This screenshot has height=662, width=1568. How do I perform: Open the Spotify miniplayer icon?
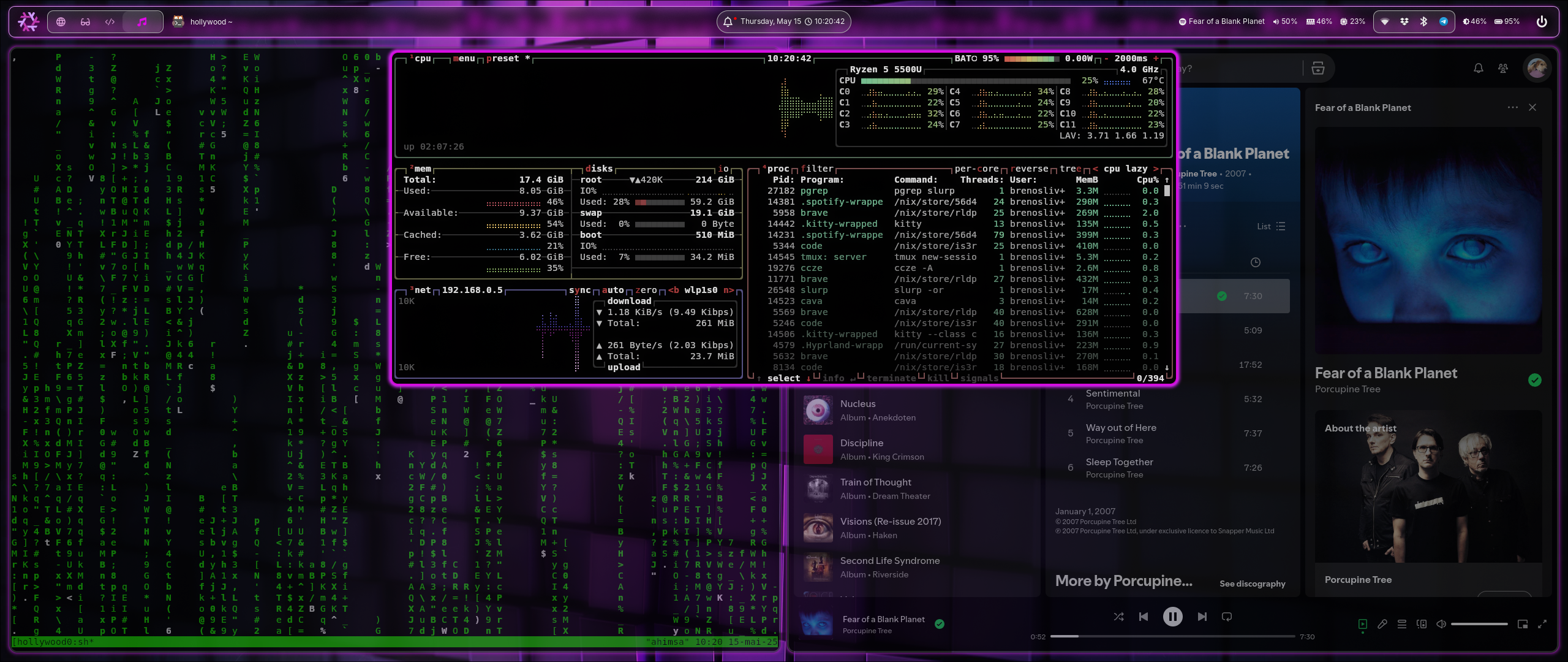pyautogui.click(x=1523, y=624)
